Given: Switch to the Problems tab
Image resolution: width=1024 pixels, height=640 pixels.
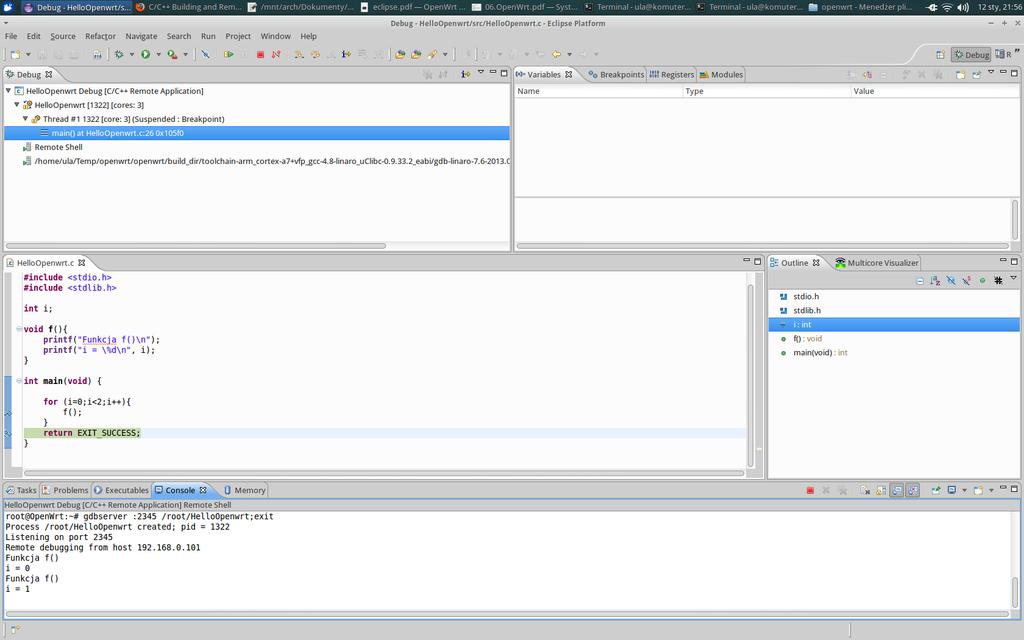Looking at the screenshot, I should click(x=65, y=490).
